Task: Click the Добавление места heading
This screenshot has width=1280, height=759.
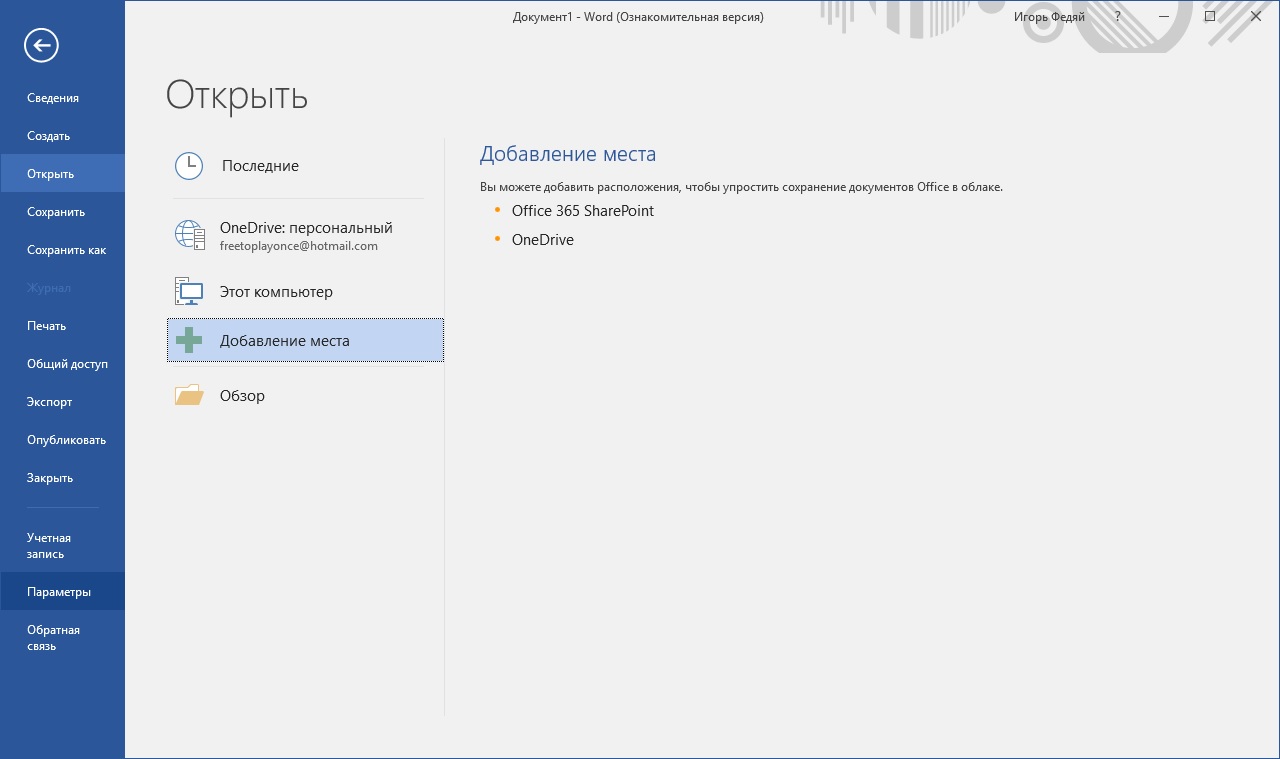Action: [x=568, y=154]
